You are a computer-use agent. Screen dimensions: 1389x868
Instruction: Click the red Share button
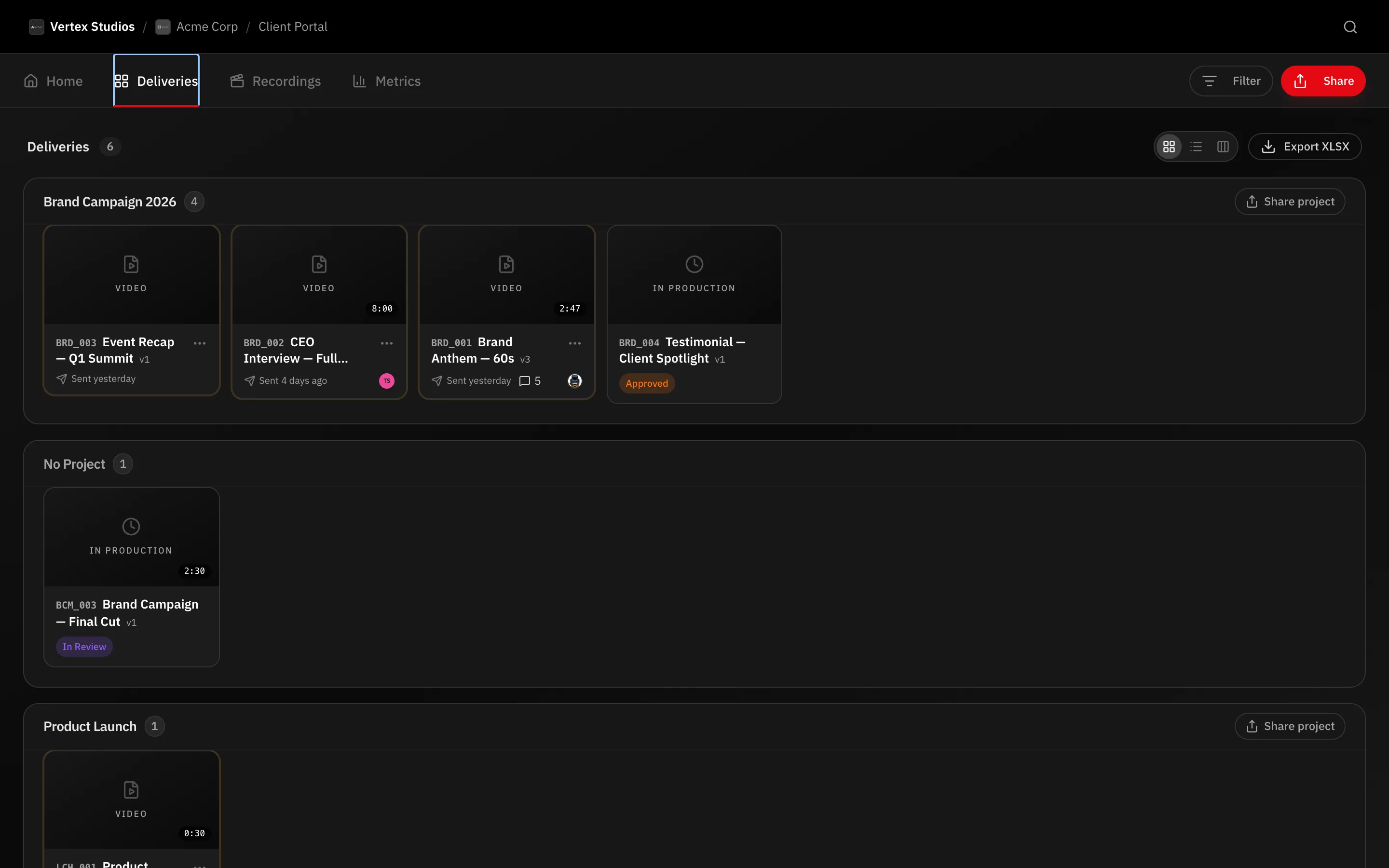click(1323, 81)
